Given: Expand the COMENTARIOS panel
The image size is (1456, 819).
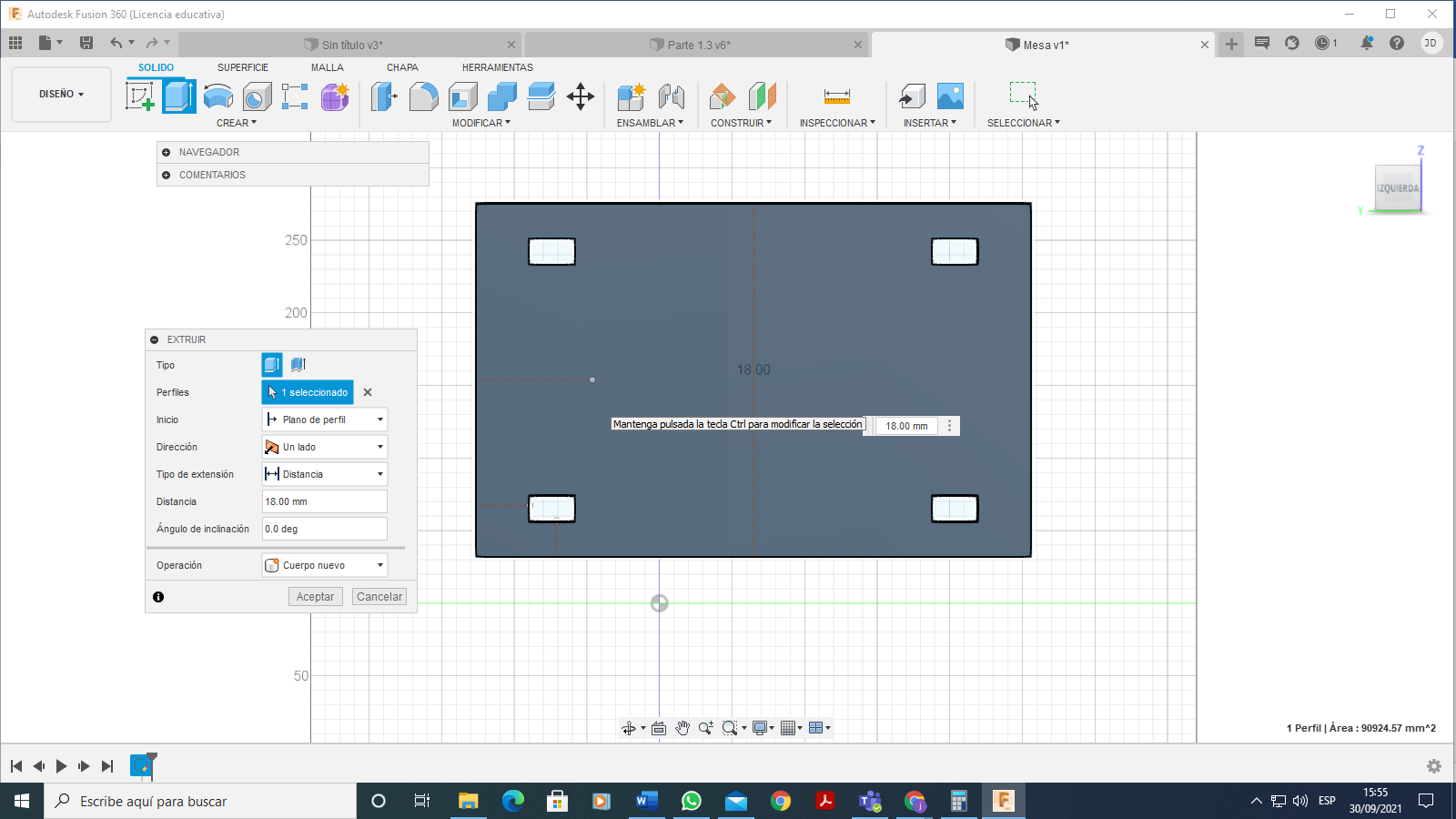Looking at the screenshot, I should click(x=167, y=175).
